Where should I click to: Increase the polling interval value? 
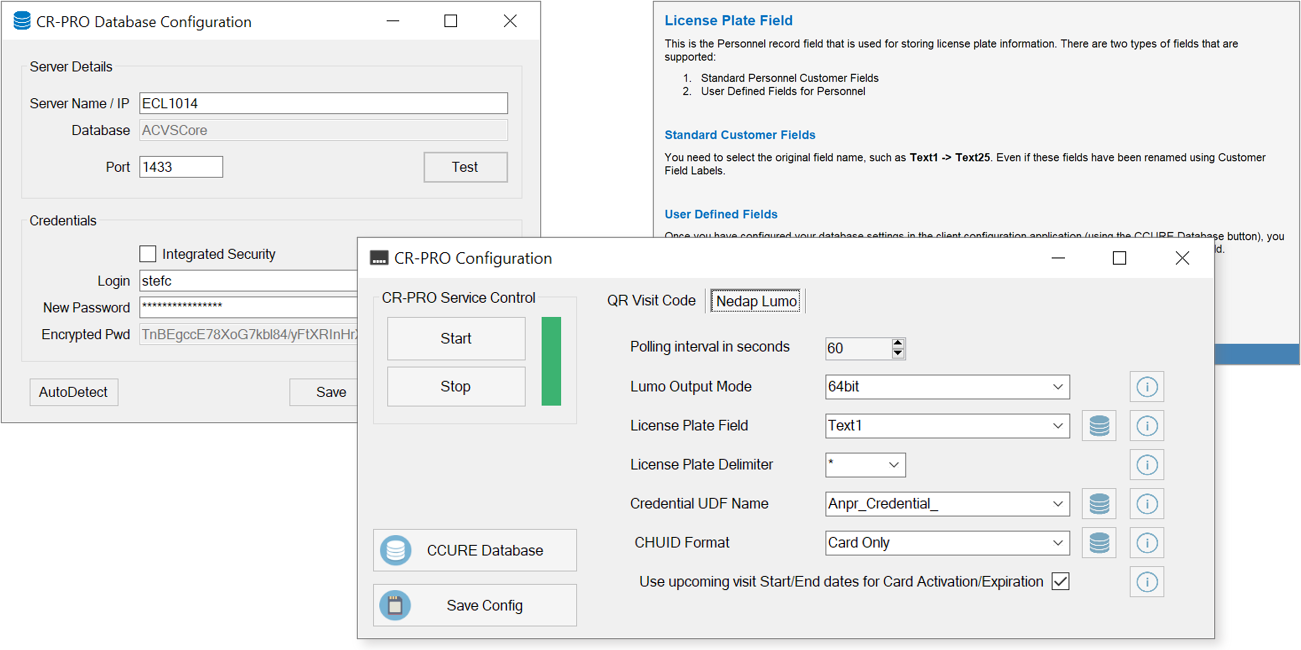click(x=898, y=343)
